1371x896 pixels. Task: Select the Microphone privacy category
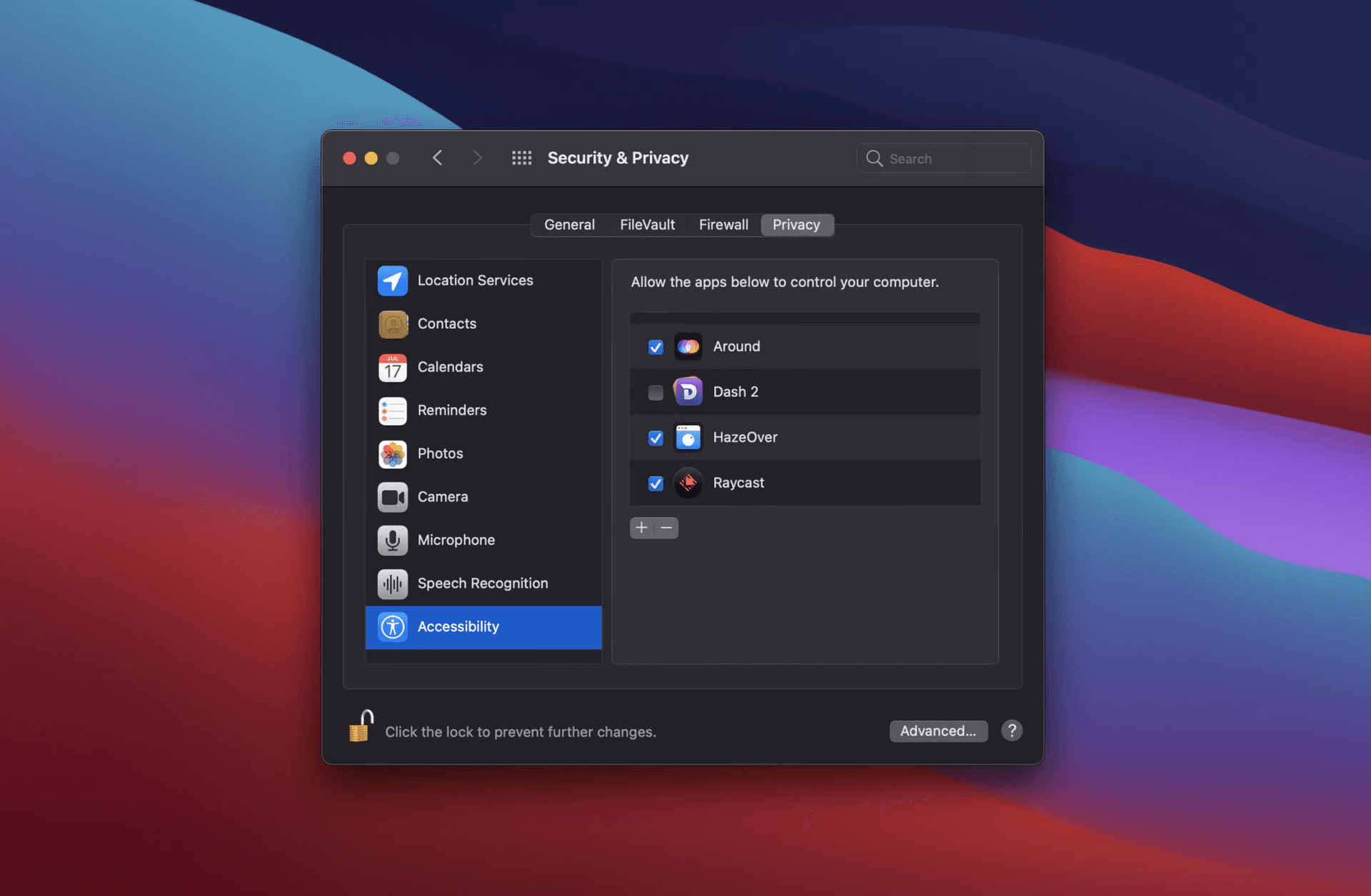(393, 540)
